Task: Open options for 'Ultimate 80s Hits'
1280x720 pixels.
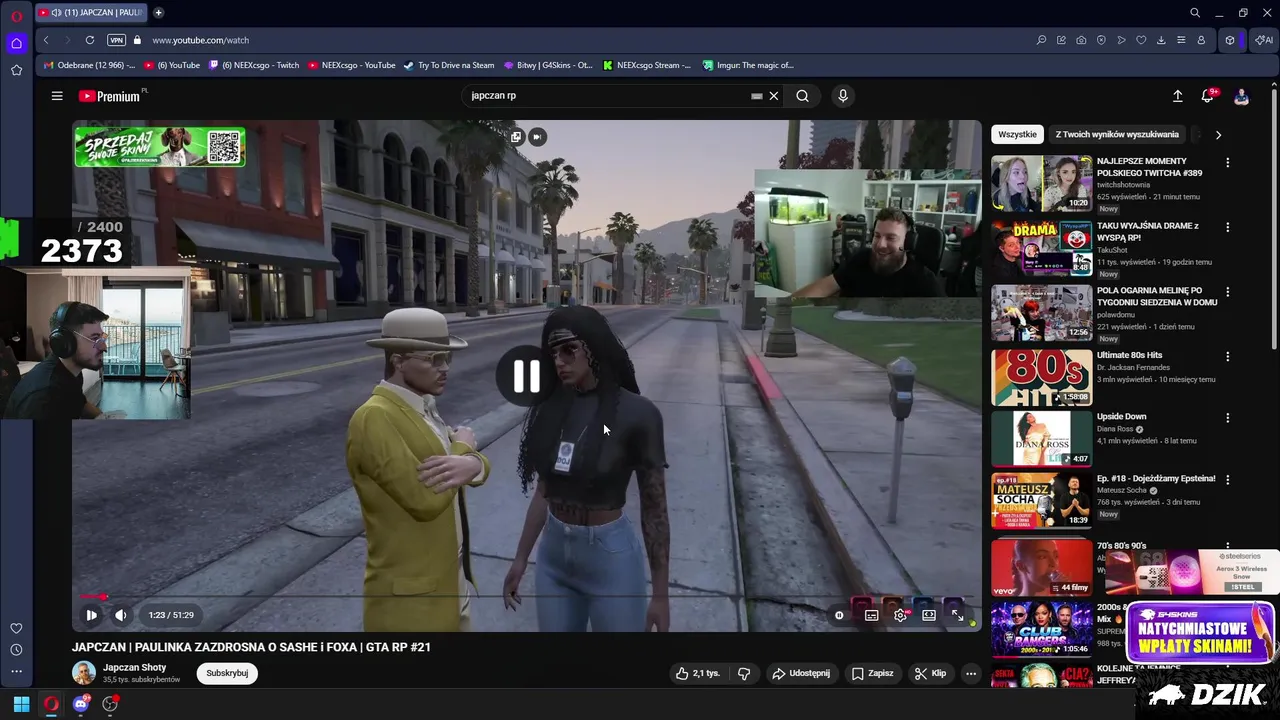Action: (1227, 356)
